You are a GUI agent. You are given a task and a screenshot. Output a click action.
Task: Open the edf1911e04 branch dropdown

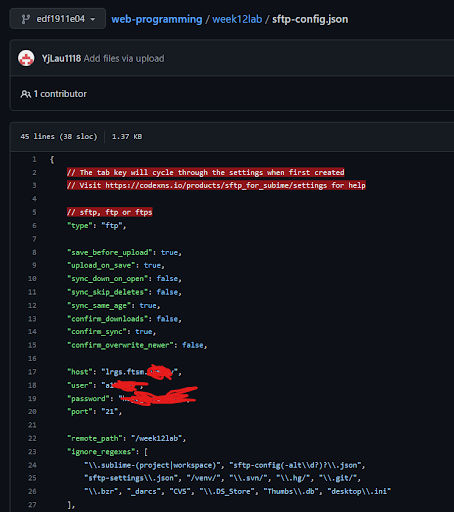click(58, 19)
